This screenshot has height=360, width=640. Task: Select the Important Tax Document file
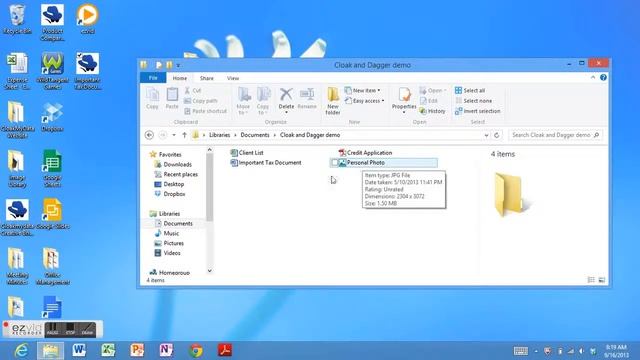266,162
